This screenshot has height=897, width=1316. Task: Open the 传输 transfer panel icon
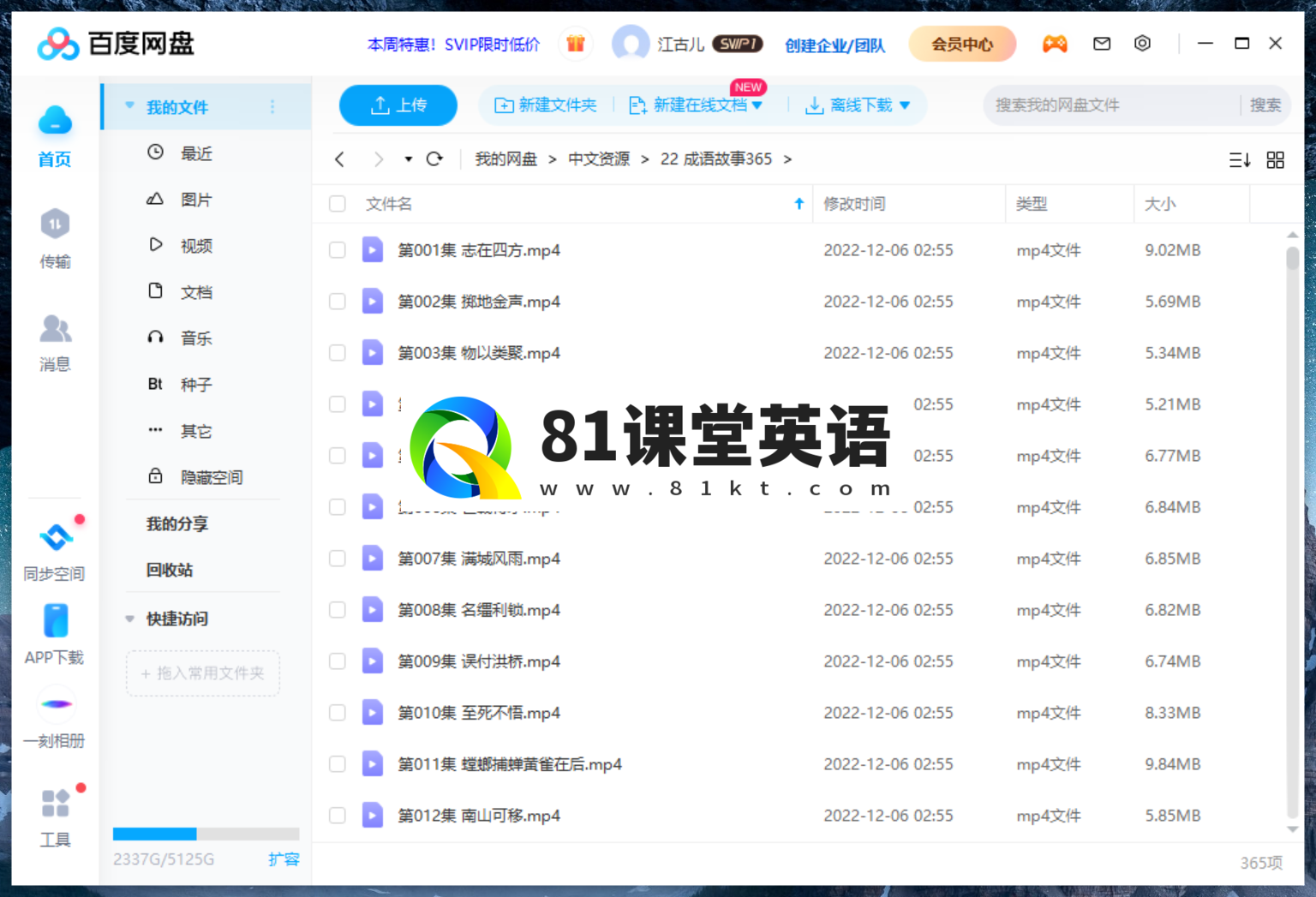55,225
